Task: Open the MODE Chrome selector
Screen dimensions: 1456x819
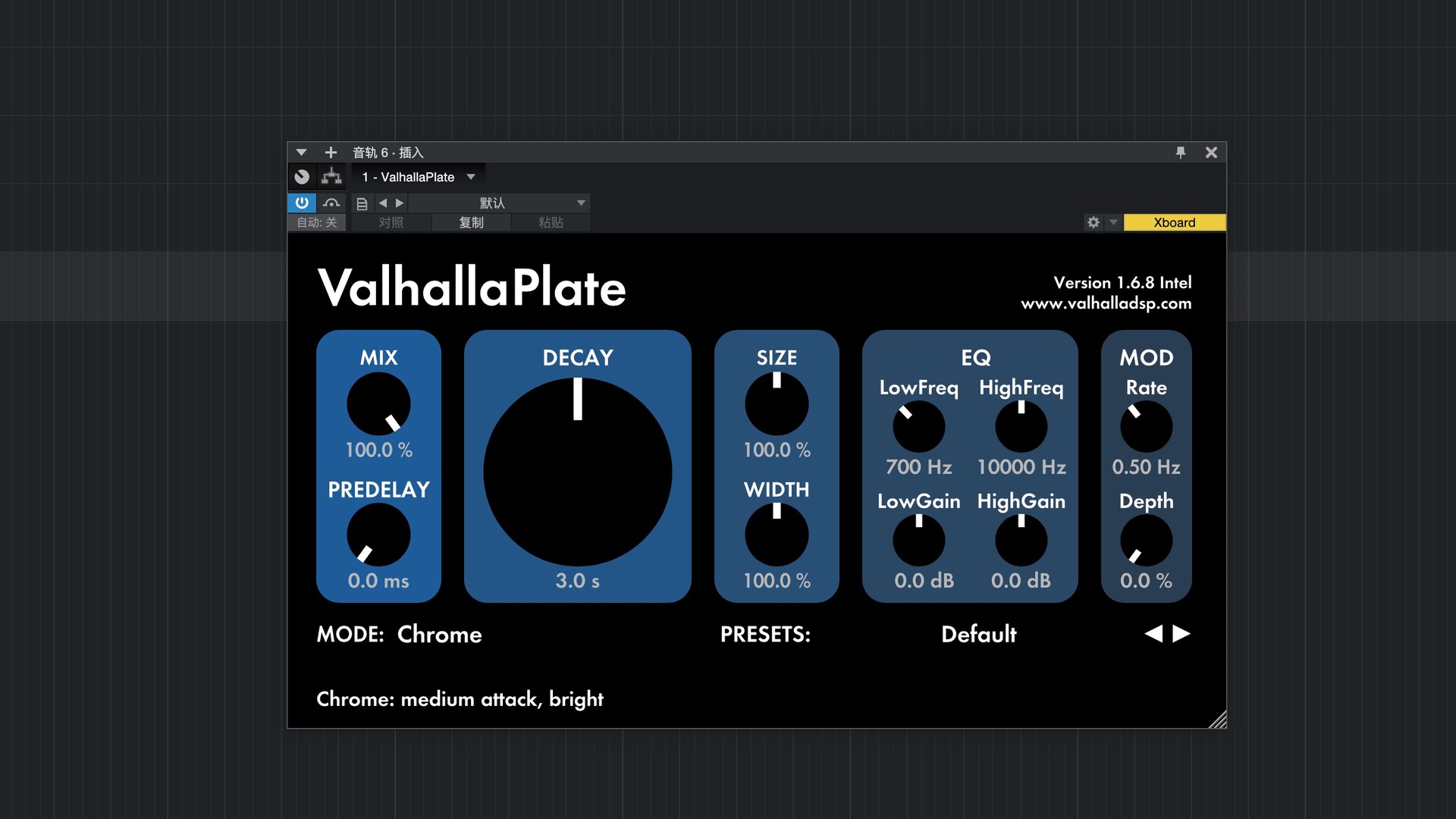Action: (x=440, y=634)
